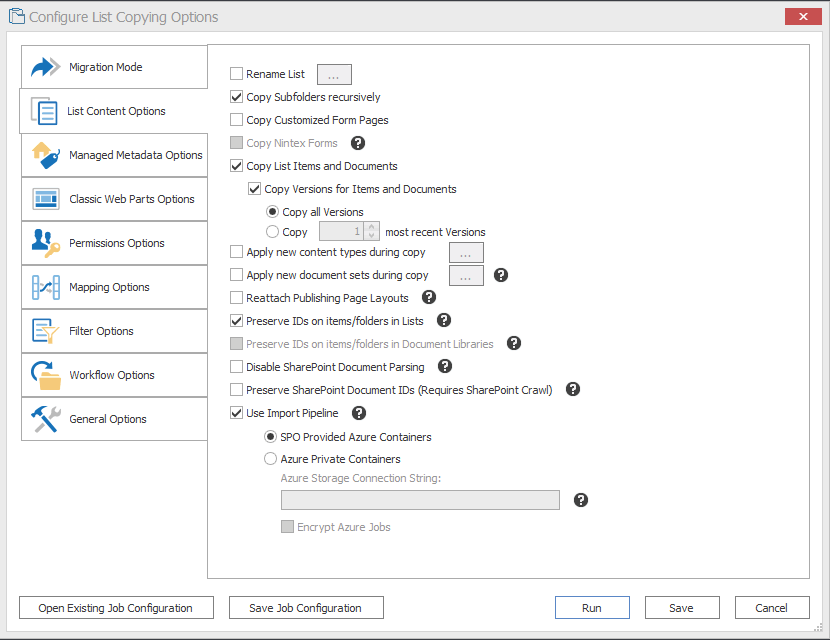Screen dimensions: 830x640
Task: Check Disable SharePoint Document Parsing
Action: tap(236, 366)
